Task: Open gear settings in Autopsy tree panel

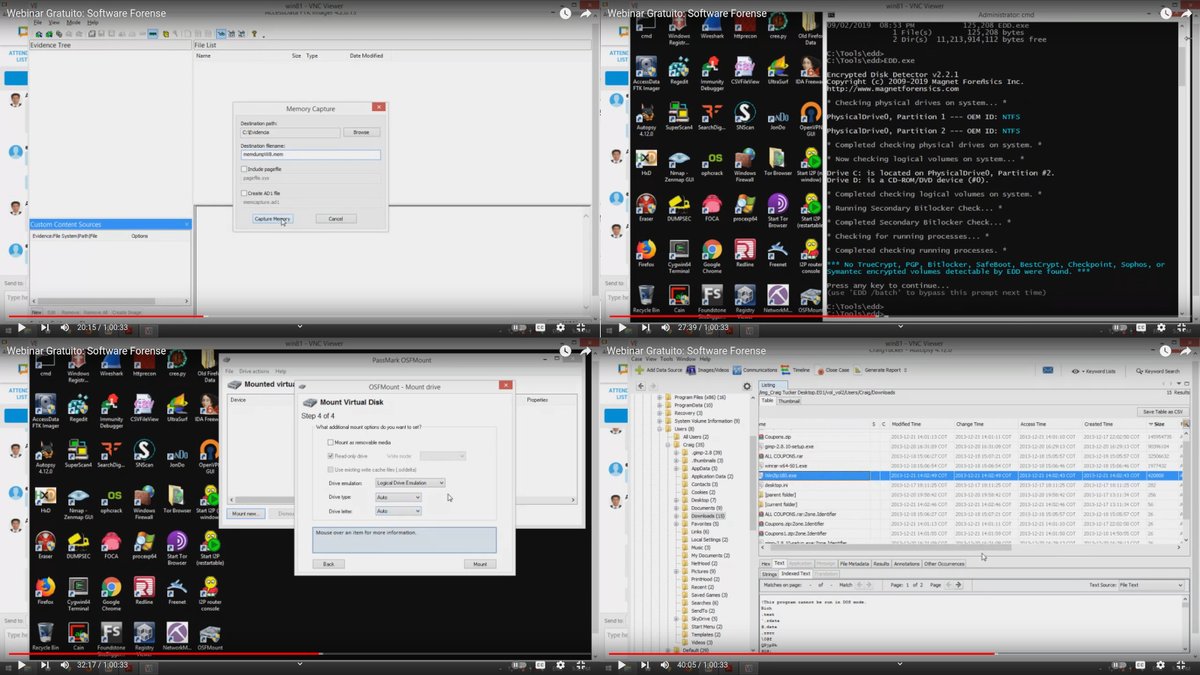Action: tap(746, 385)
